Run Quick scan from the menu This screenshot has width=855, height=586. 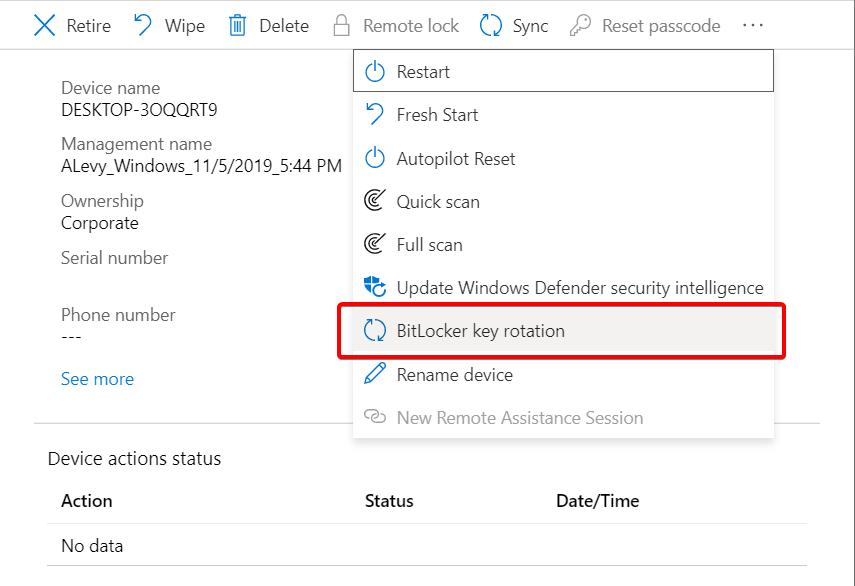tap(563, 201)
